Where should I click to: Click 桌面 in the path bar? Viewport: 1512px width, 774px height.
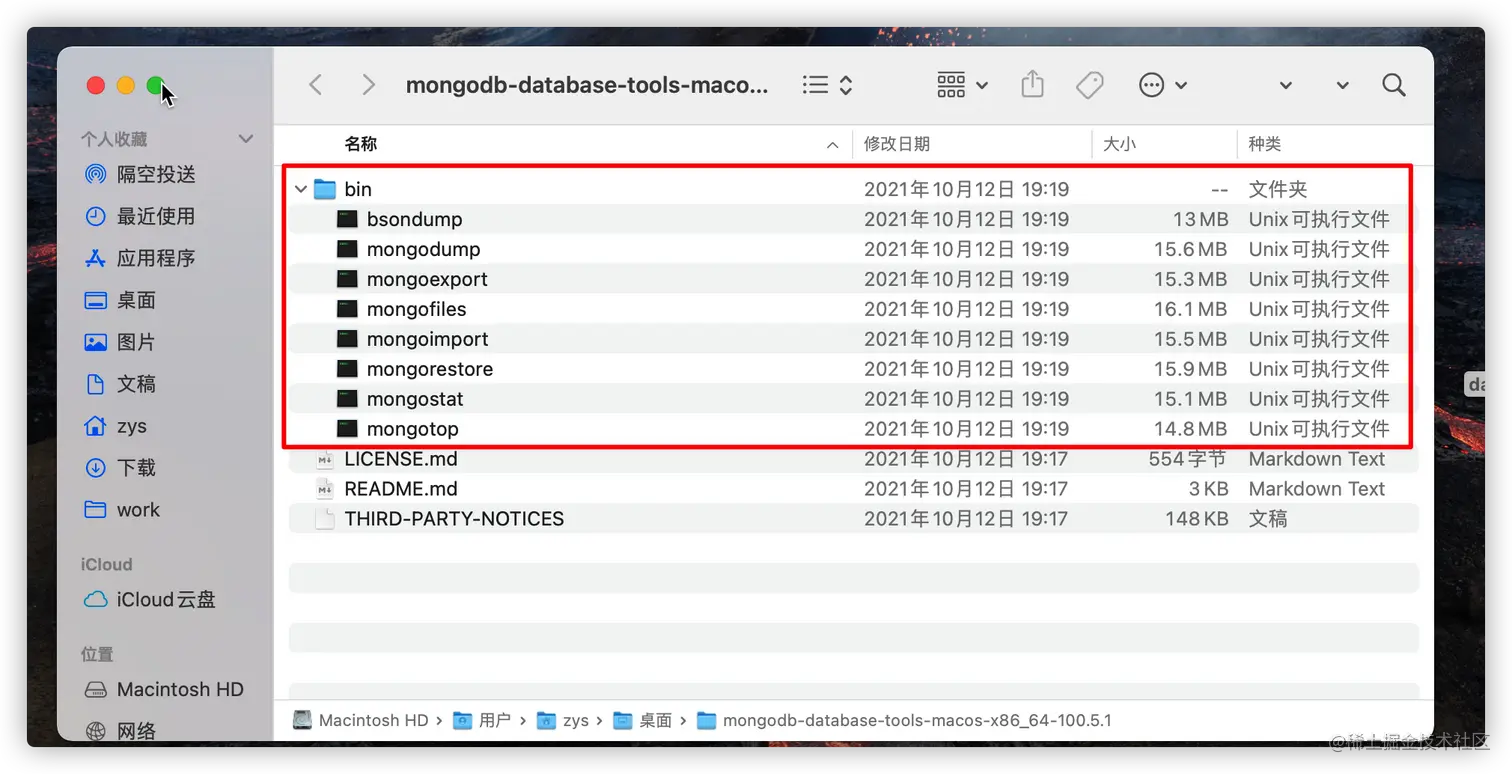643,720
